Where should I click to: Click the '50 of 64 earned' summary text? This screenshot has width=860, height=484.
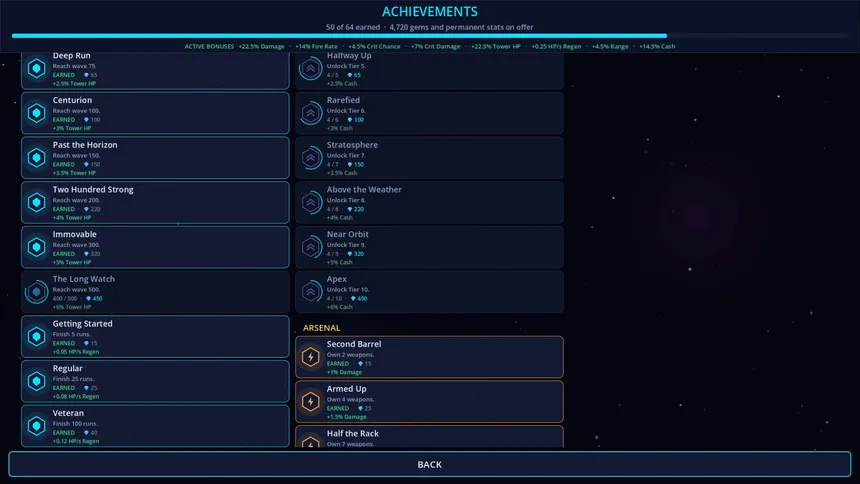pos(353,27)
